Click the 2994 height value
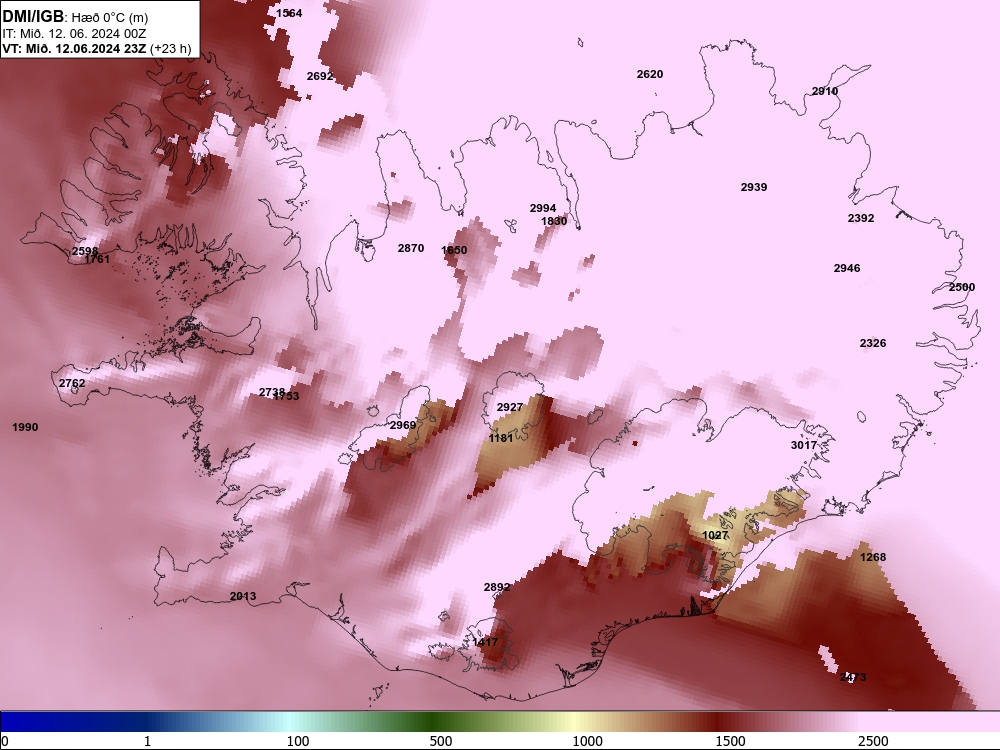 point(543,208)
